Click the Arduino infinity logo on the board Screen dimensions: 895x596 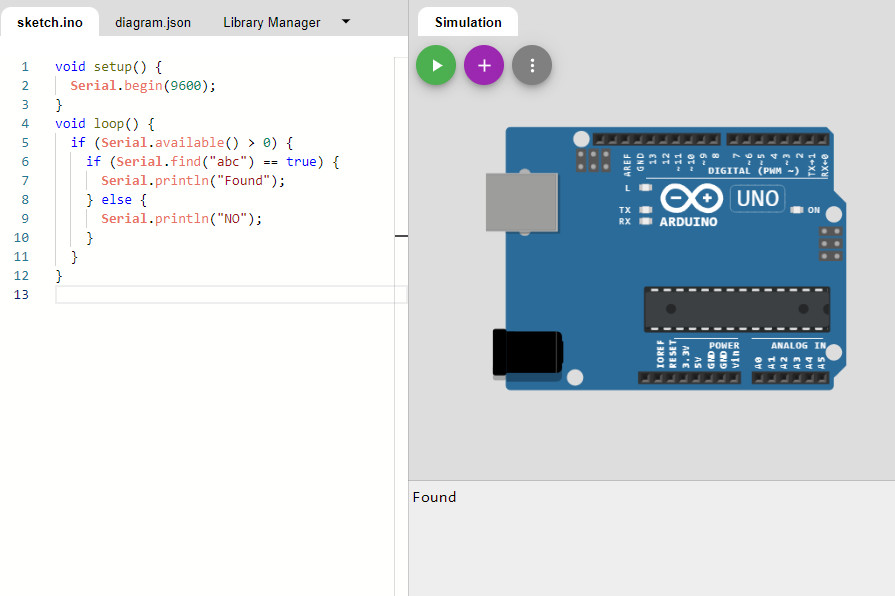point(691,199)
